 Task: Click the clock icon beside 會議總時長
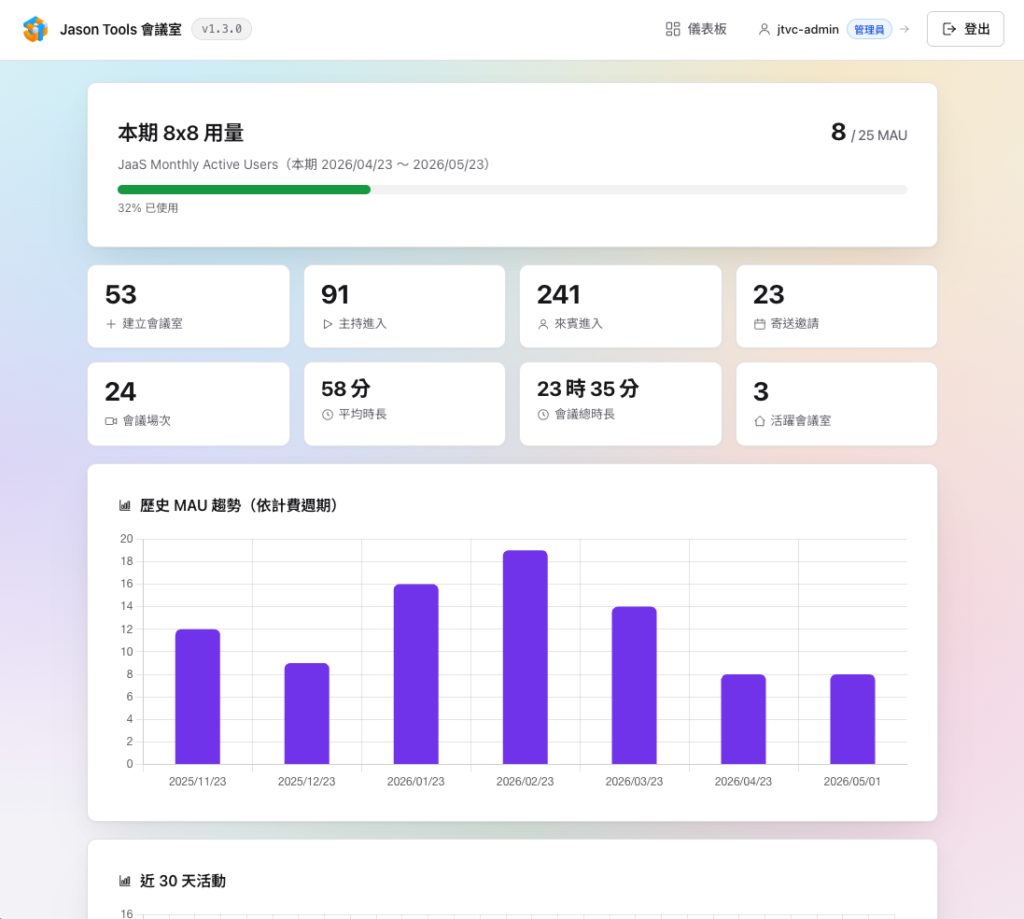(543, 415)
